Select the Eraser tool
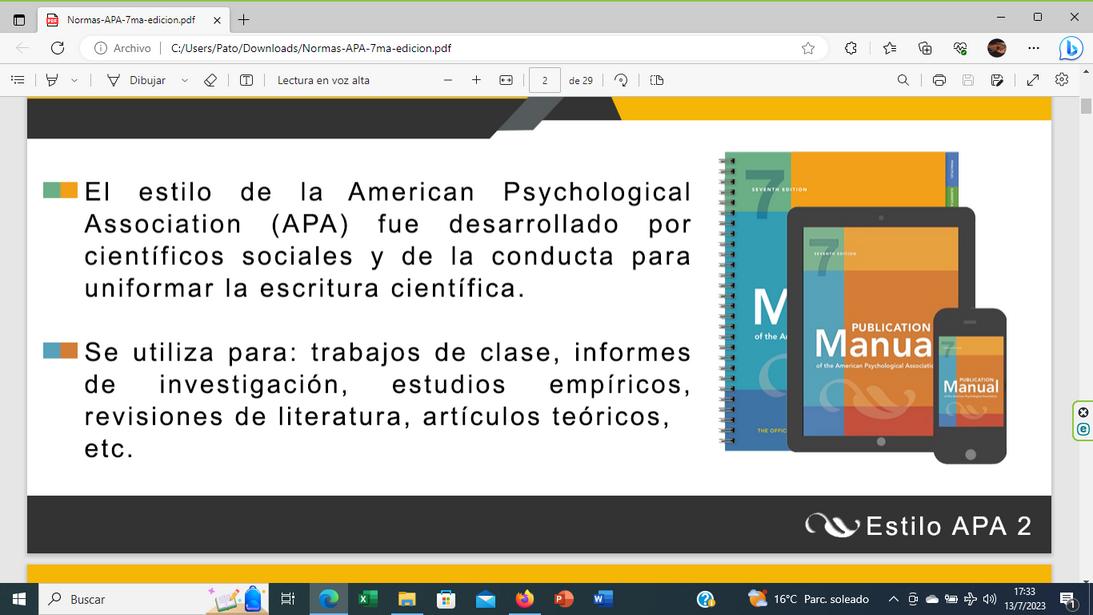 pyautogui.click(x=211, y=80)
